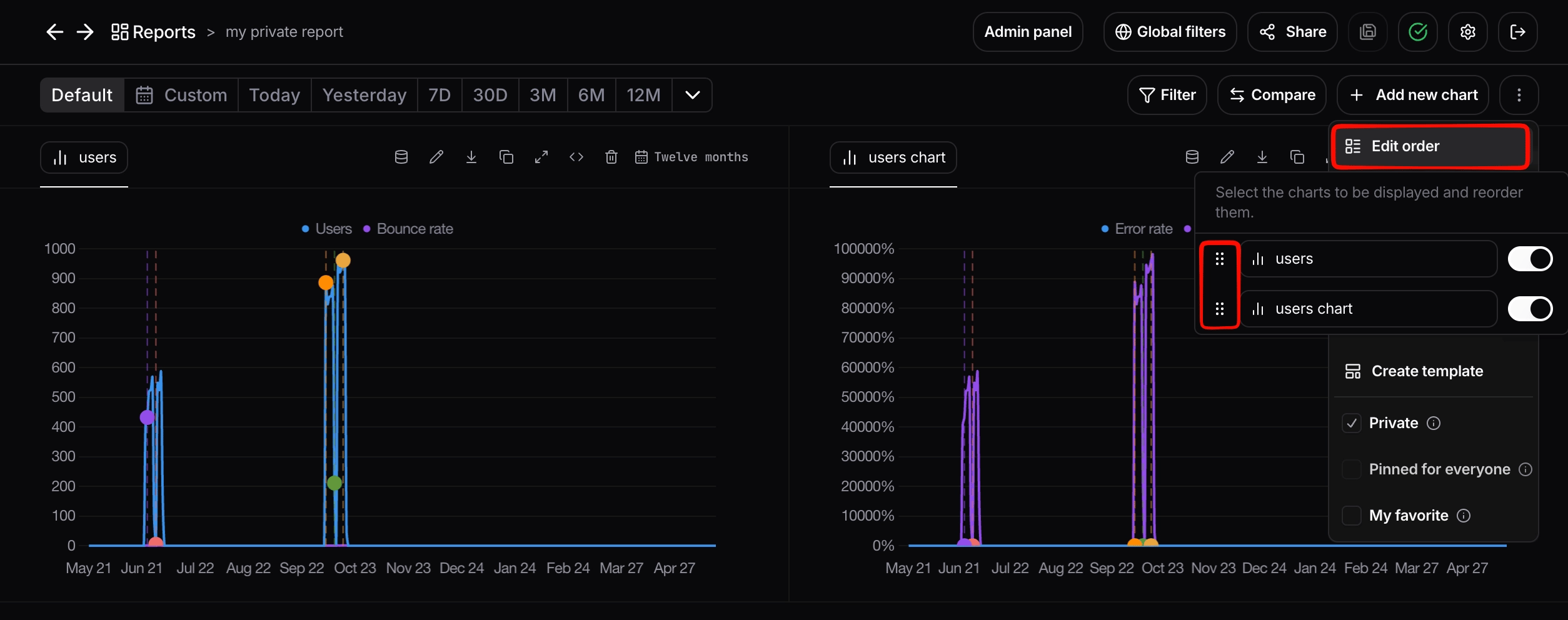This screenshot has width=1568, height=620.
Task: Click the Compare button
Action: coord(1272,95)
